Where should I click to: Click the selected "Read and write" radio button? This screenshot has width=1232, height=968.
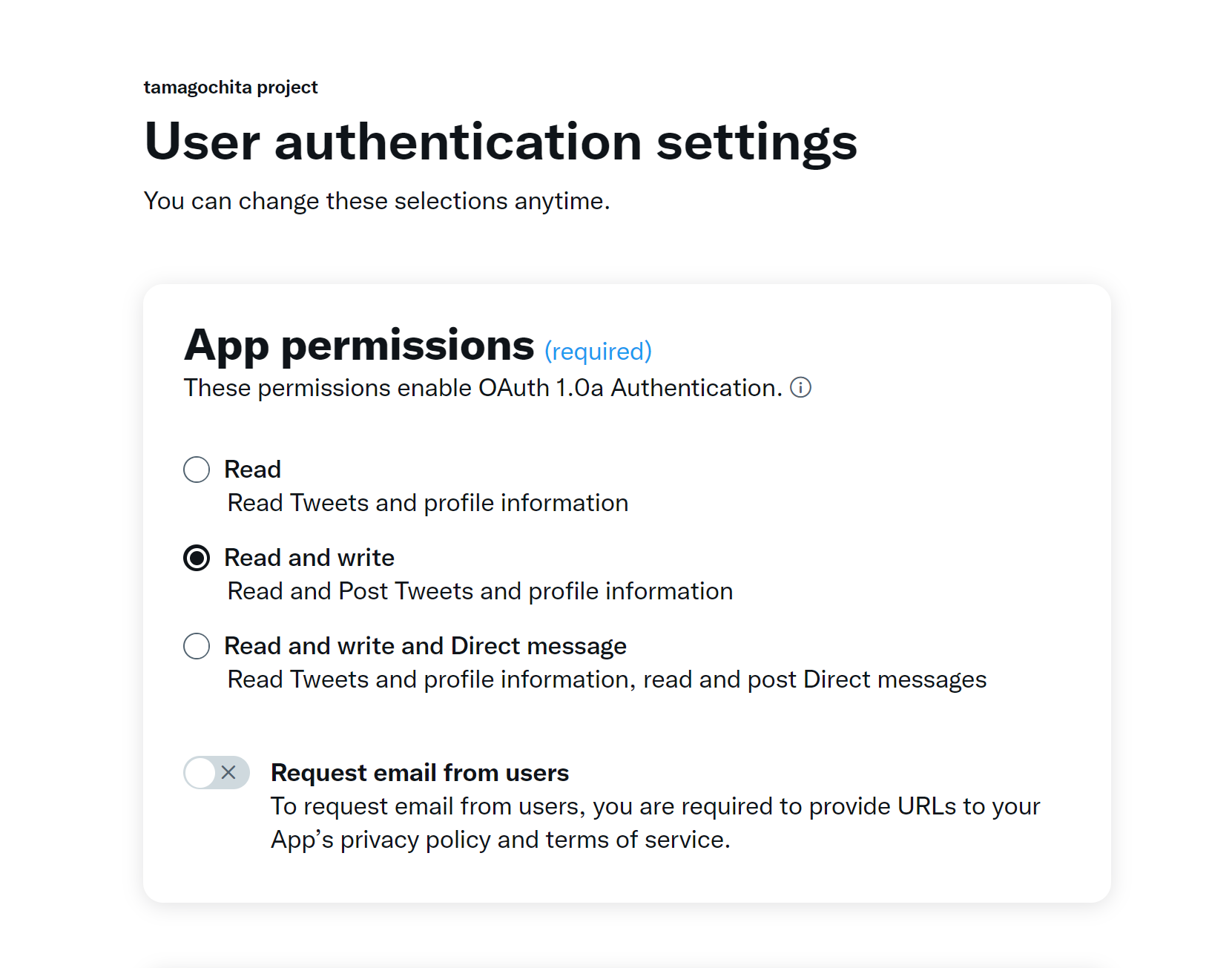click(196, 558)
